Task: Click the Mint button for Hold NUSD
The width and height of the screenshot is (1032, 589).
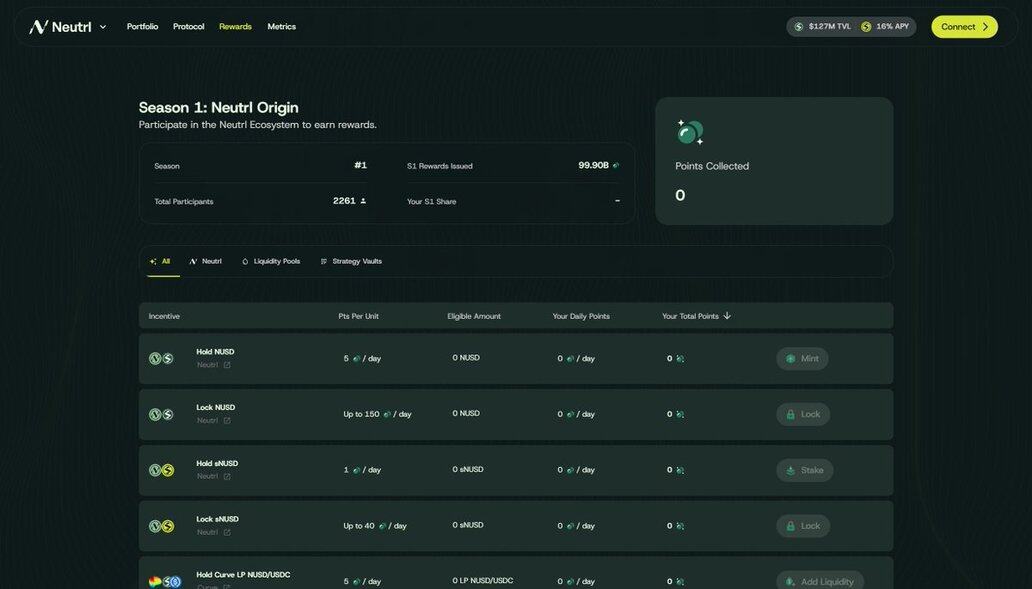Action: click(x=802, y=359)
